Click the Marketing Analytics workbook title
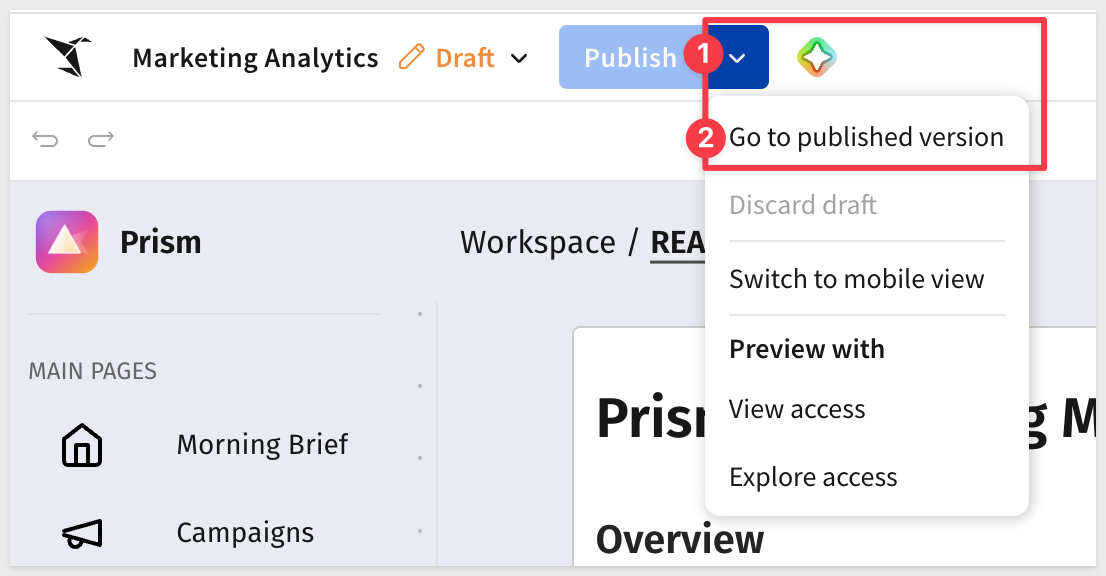This screenshot has height=576, width=1106. pyautogui.click(x=255, y=58)
